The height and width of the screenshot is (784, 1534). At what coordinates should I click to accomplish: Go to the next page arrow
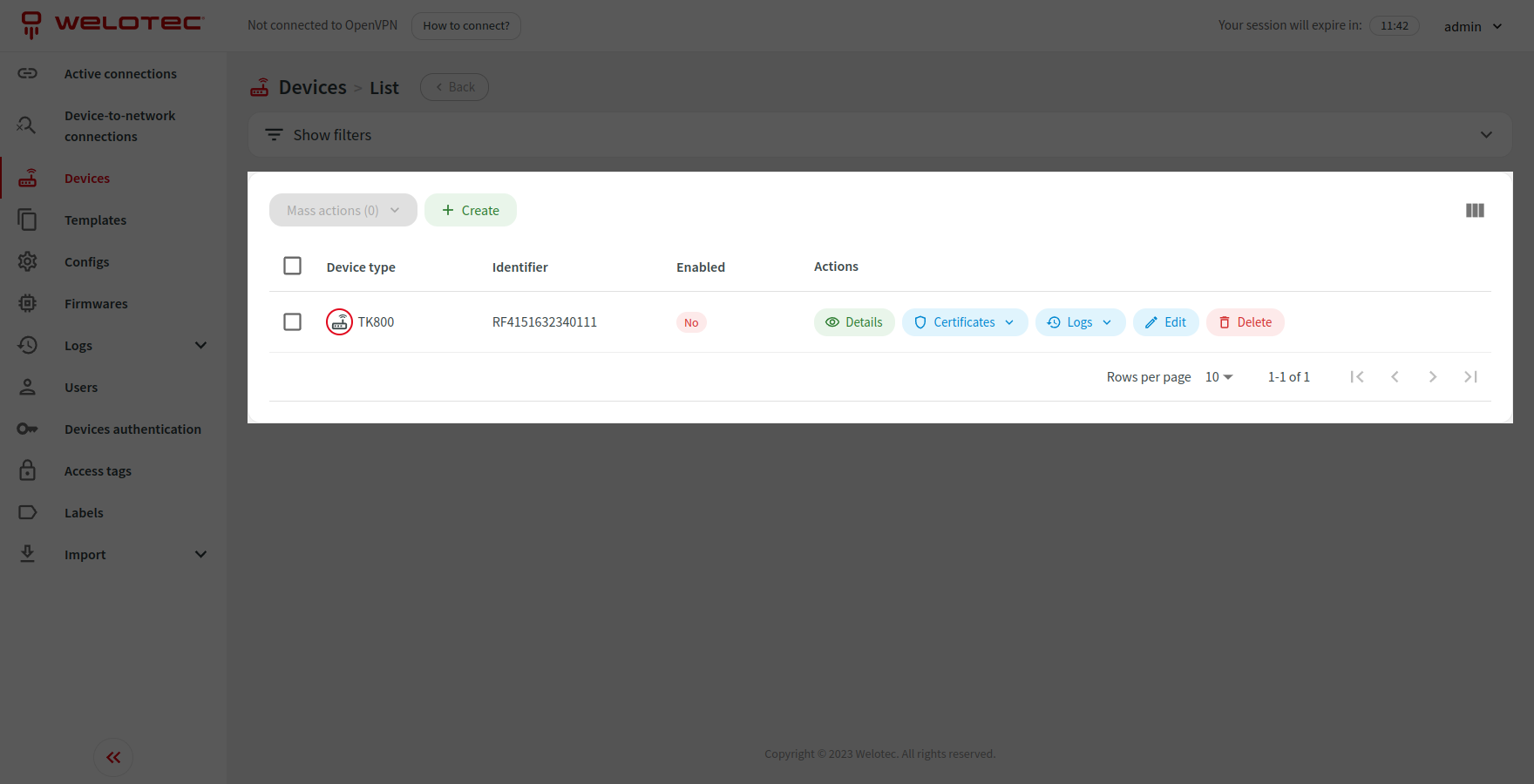click(1432, 376)
